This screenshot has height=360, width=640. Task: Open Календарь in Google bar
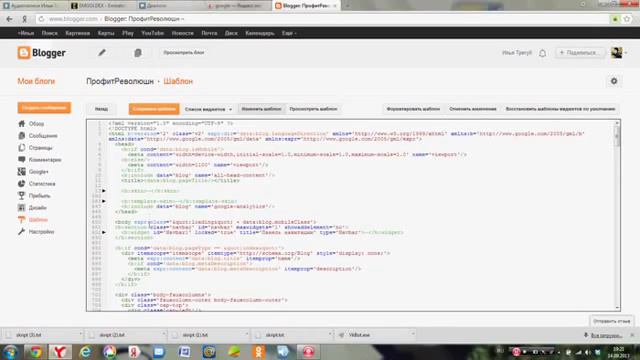pos(260,33)
